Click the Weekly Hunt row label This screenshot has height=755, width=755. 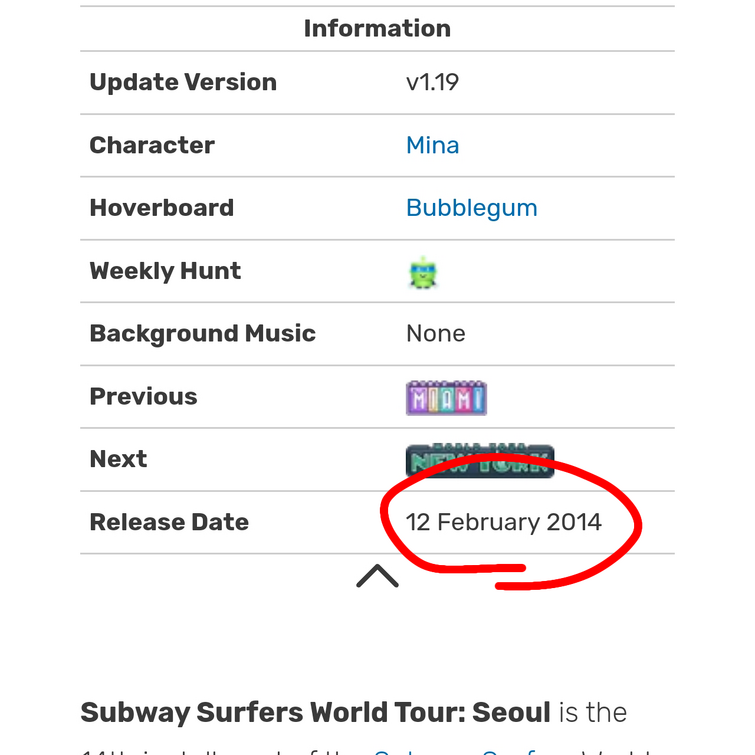coord(165,271)
